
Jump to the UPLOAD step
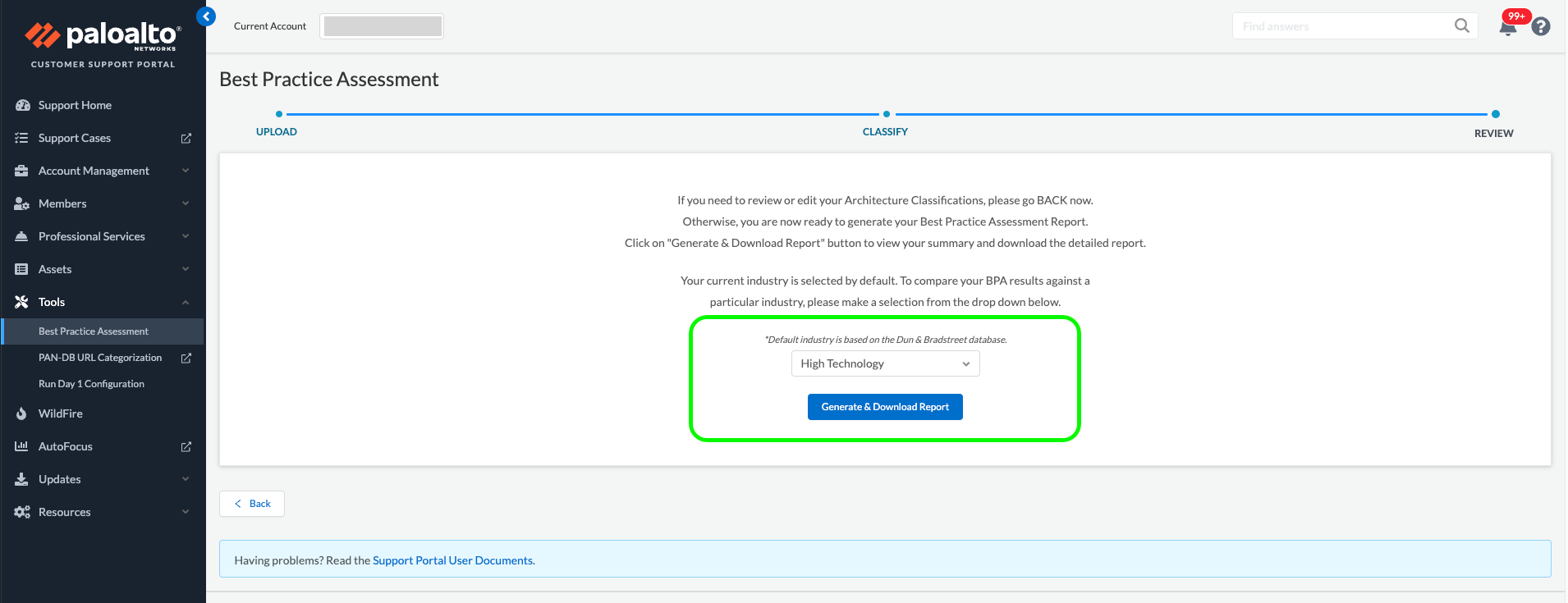tap(277, 131)
